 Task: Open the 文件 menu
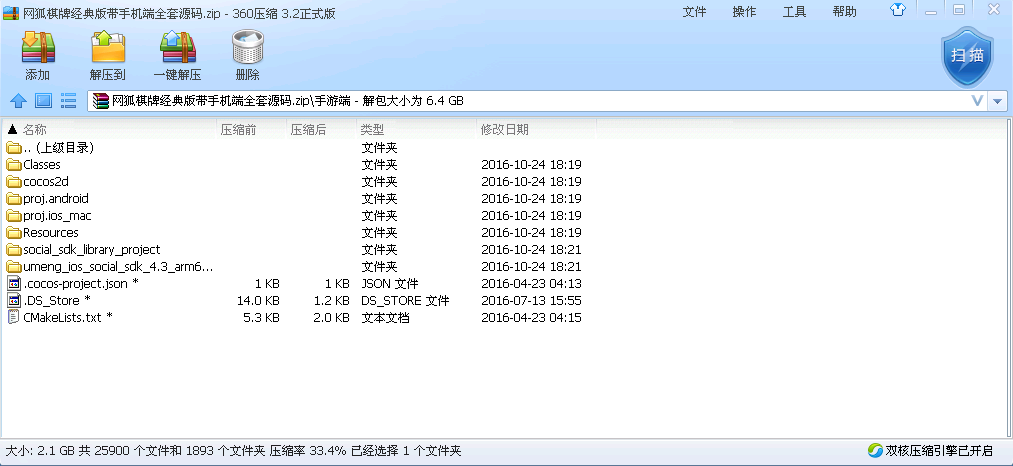click(694, 12)
